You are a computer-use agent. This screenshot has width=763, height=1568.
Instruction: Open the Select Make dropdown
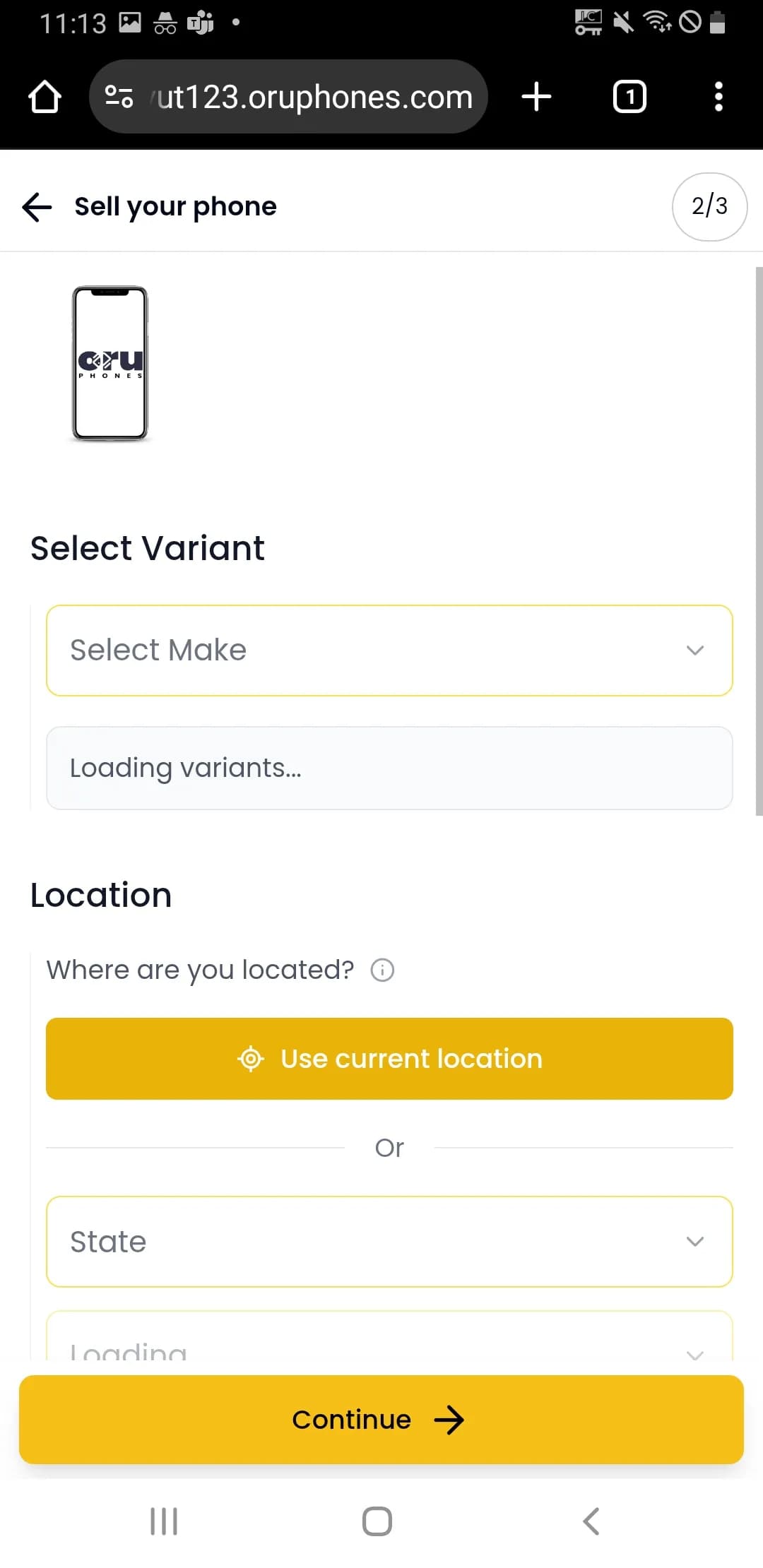389,651
